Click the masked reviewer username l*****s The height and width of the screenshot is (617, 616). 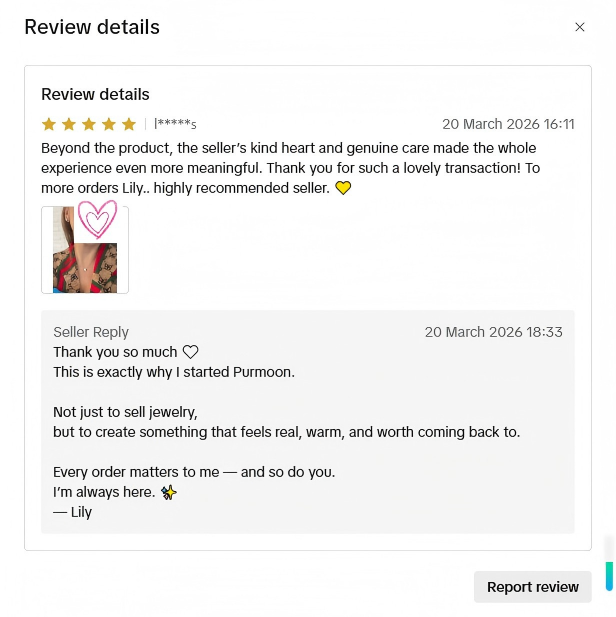point(175,124)
